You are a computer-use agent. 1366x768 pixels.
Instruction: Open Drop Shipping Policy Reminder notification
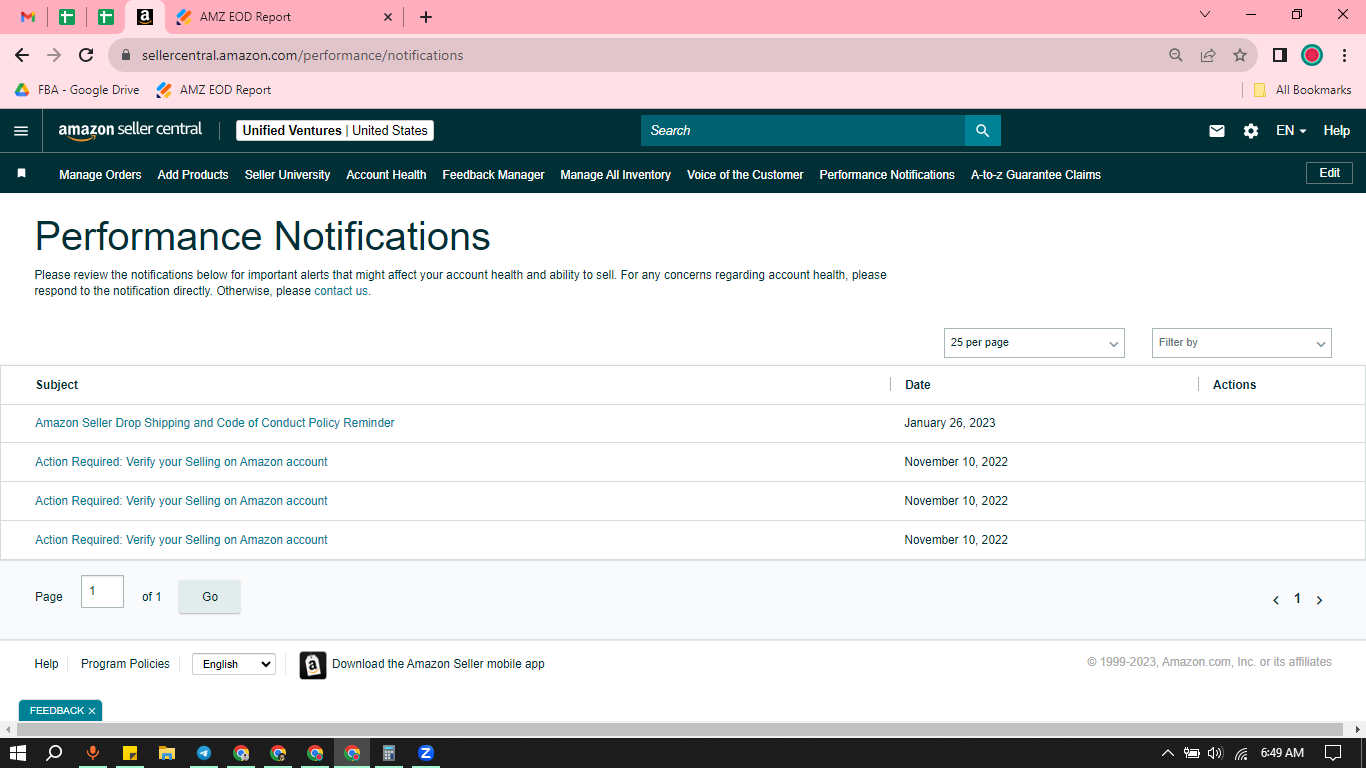(215, 423)
